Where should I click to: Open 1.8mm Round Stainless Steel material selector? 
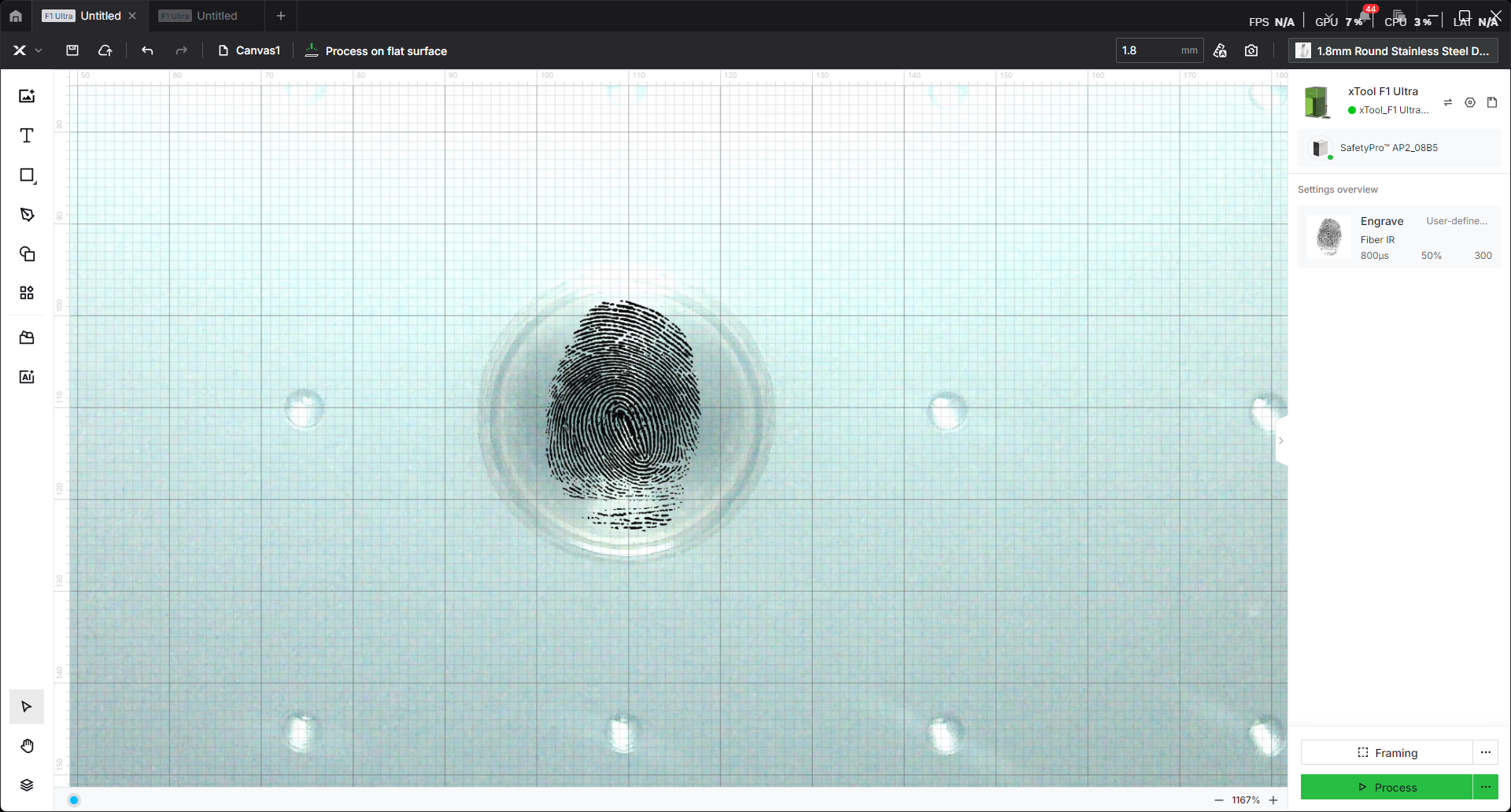tap(1393, 51)
